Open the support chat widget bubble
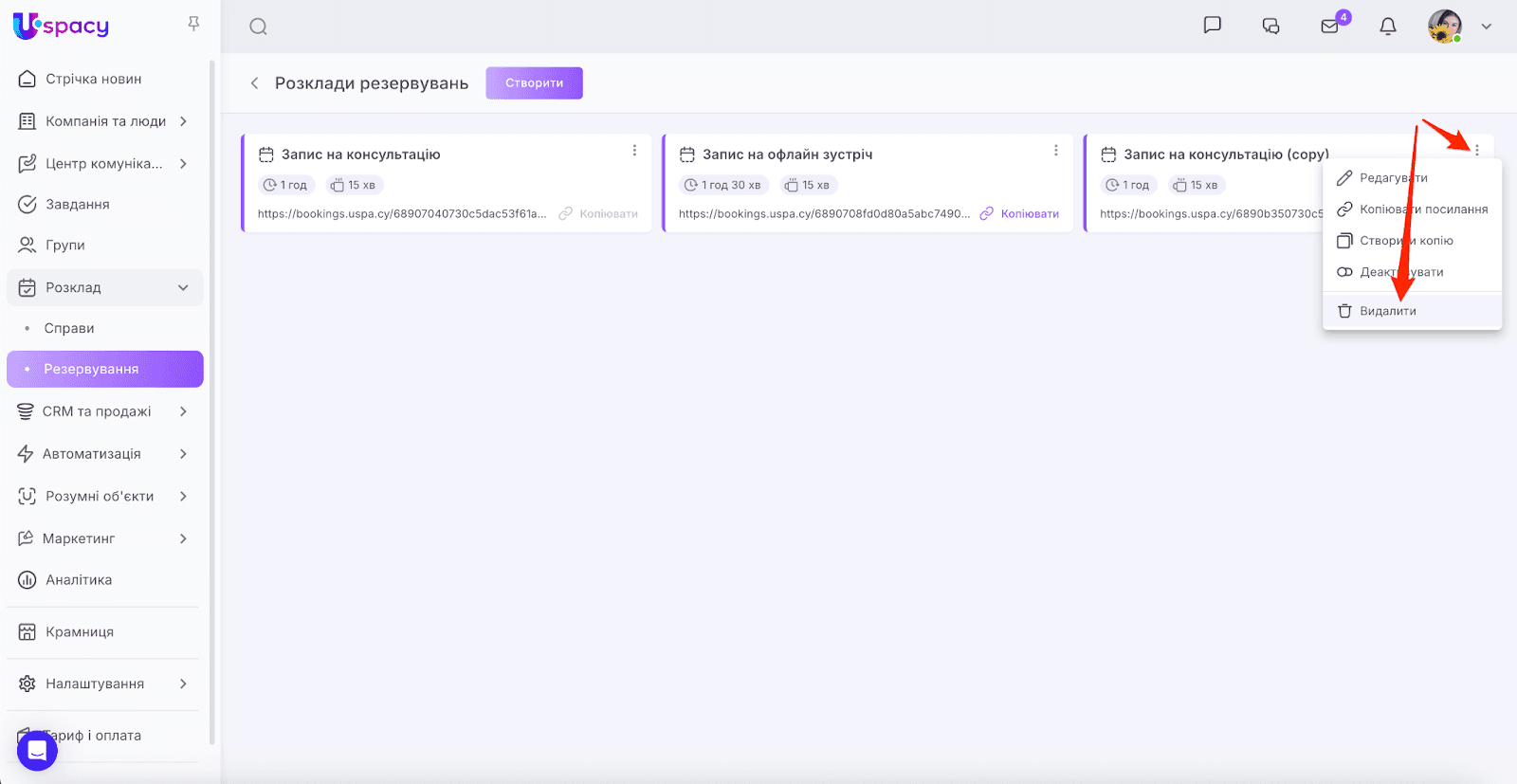Image resolution: width=1517 pixels, height=784 pixels. click(x=37, y=751)
